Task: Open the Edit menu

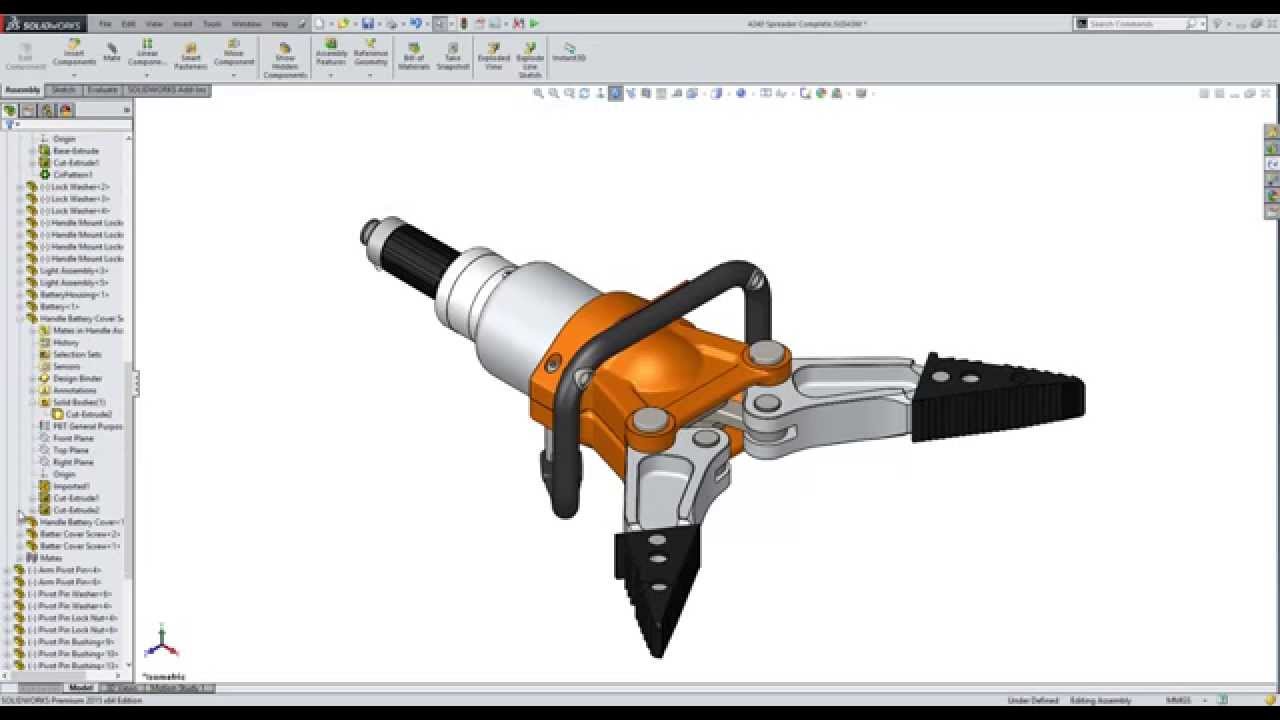Action: pyautogui.click(x=129, y=23)
